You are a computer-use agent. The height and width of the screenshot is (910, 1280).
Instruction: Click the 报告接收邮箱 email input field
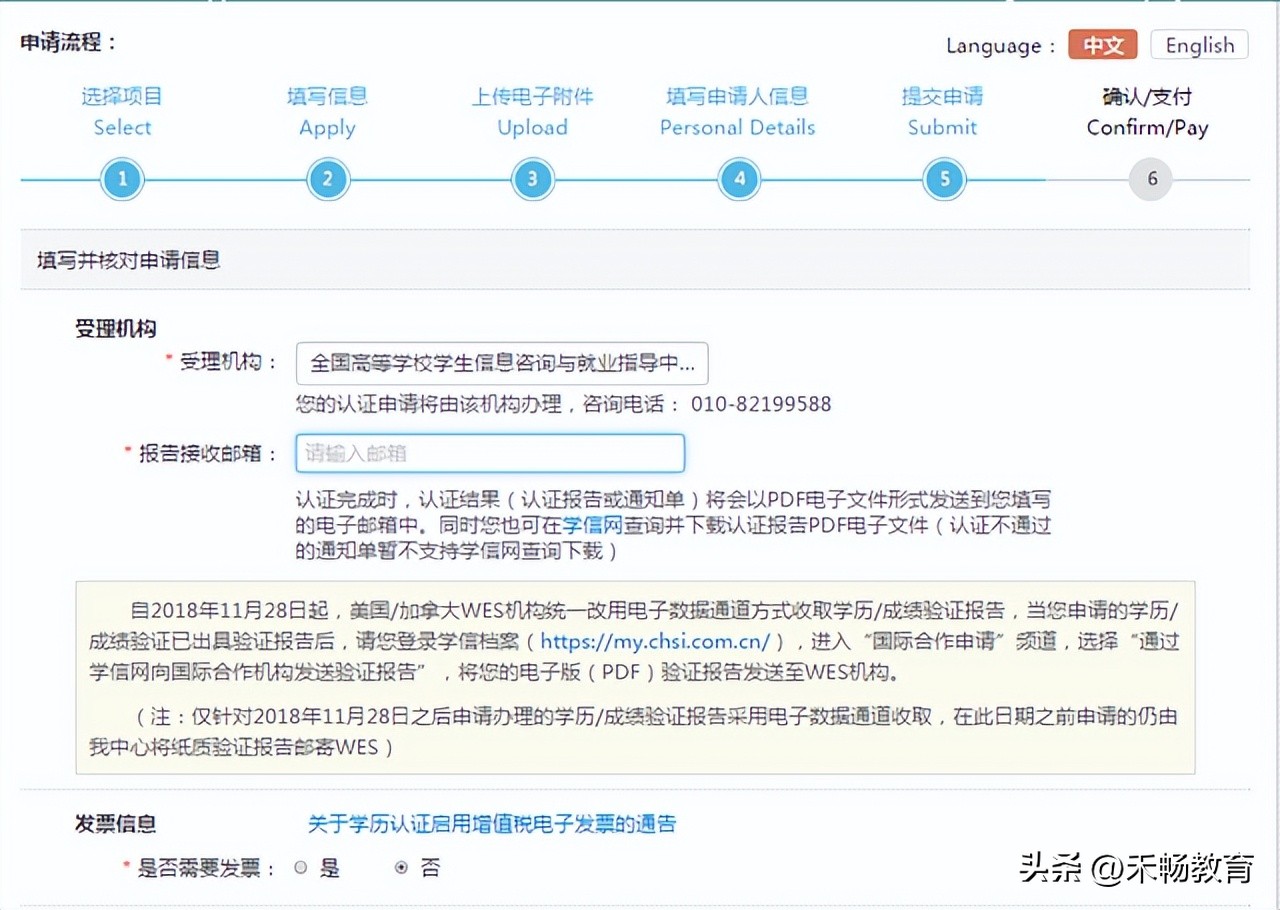click(490, 452)
